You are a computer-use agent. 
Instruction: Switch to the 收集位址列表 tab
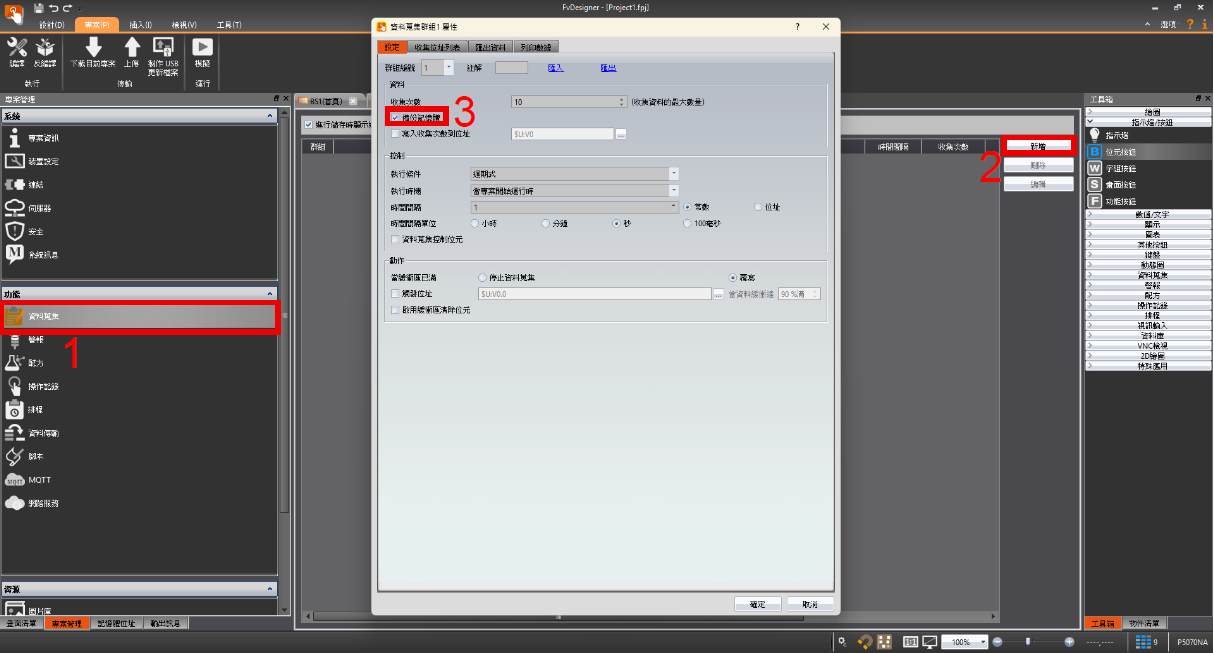[436, 46]
